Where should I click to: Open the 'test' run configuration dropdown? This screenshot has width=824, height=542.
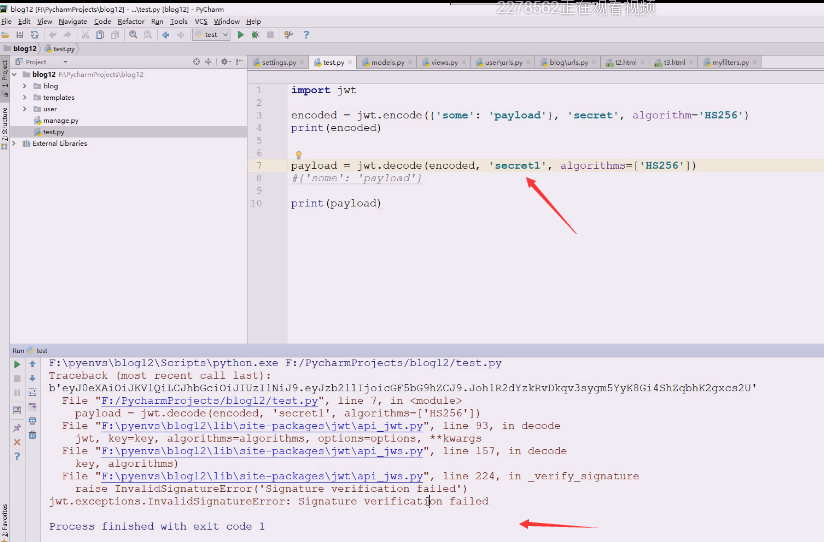(212, 35)
